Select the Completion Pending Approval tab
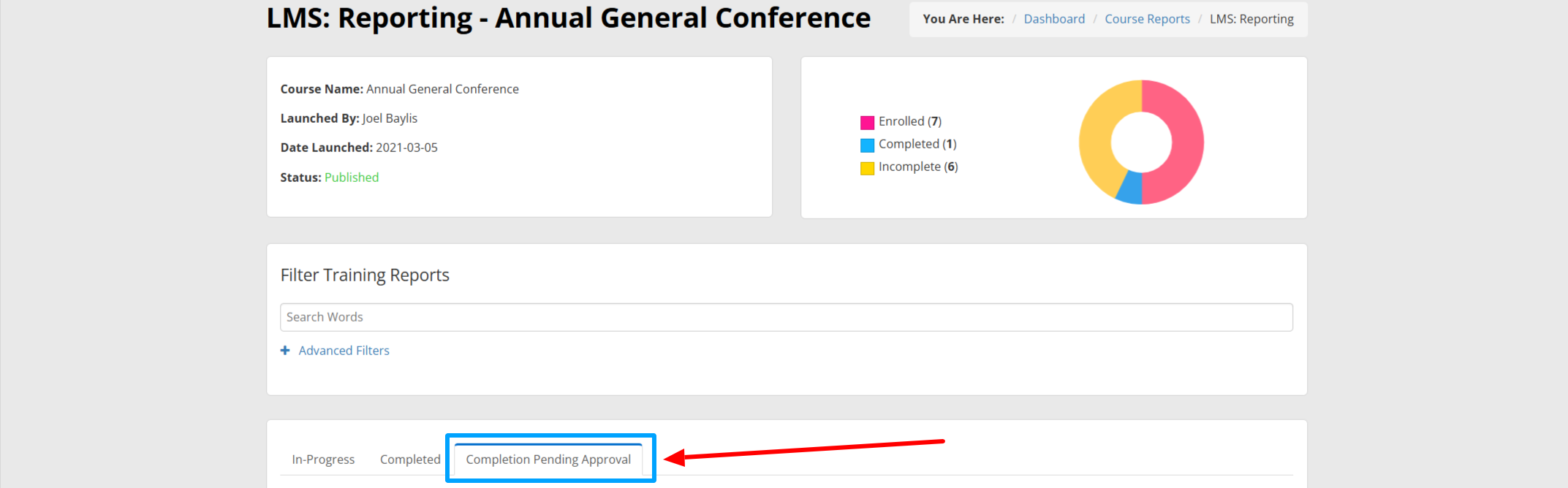This screenshot has height=488, width=1568. 548,460
